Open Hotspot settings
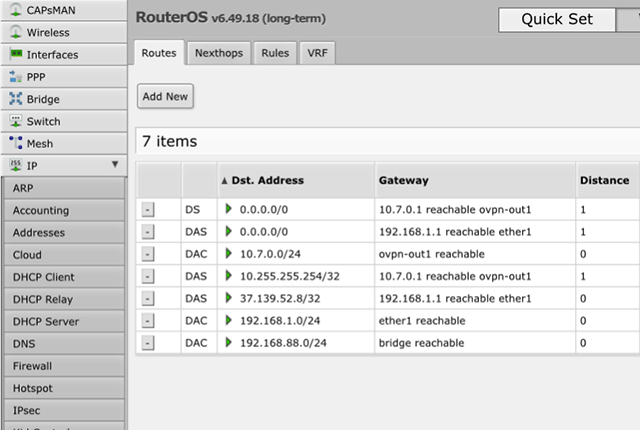 [x=64, y=388]
